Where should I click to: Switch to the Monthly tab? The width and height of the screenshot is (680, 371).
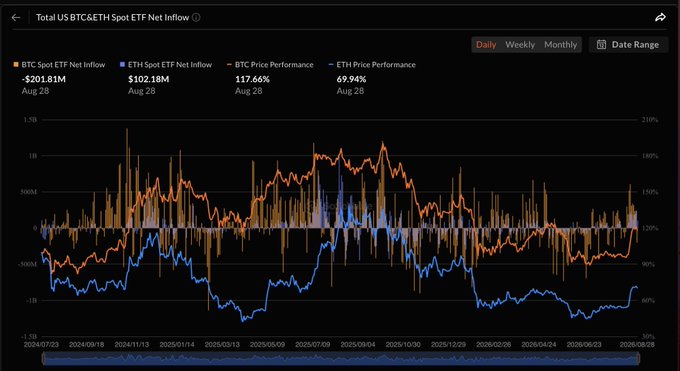560,44
